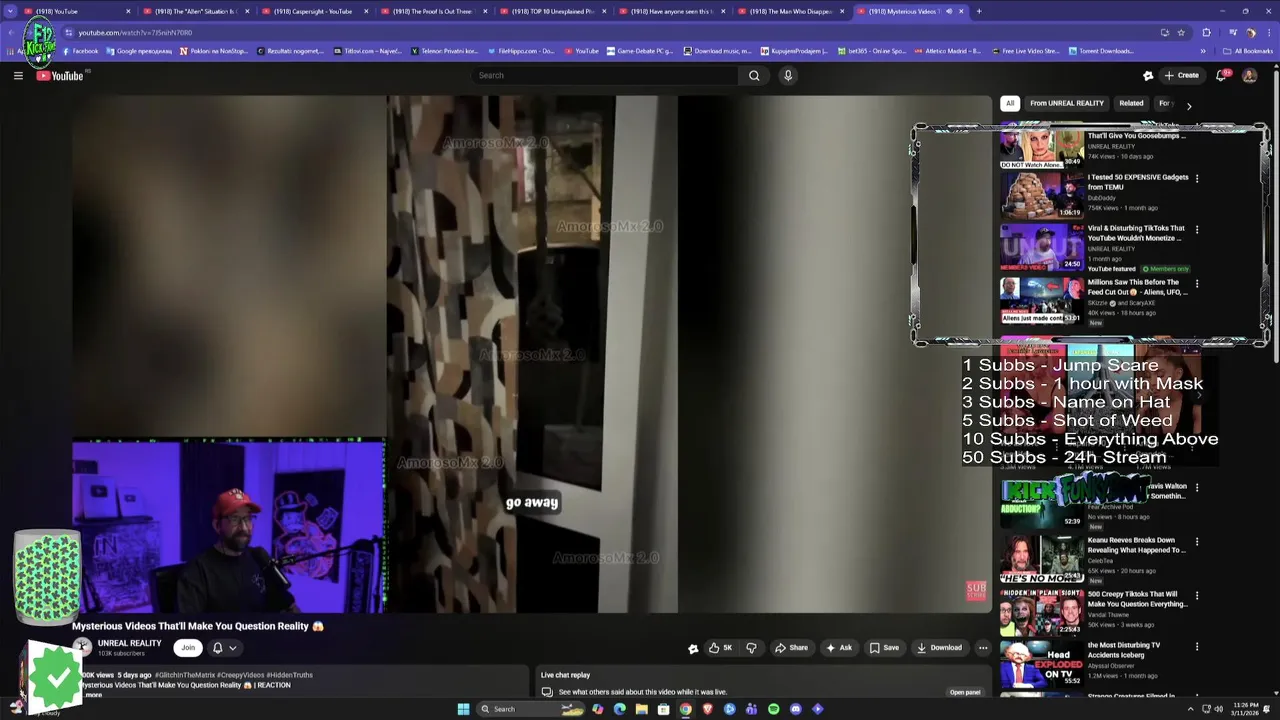Open File Explorer from the taskbar
The width and height of the screenshot is (1280, 720).
[641, 709]
